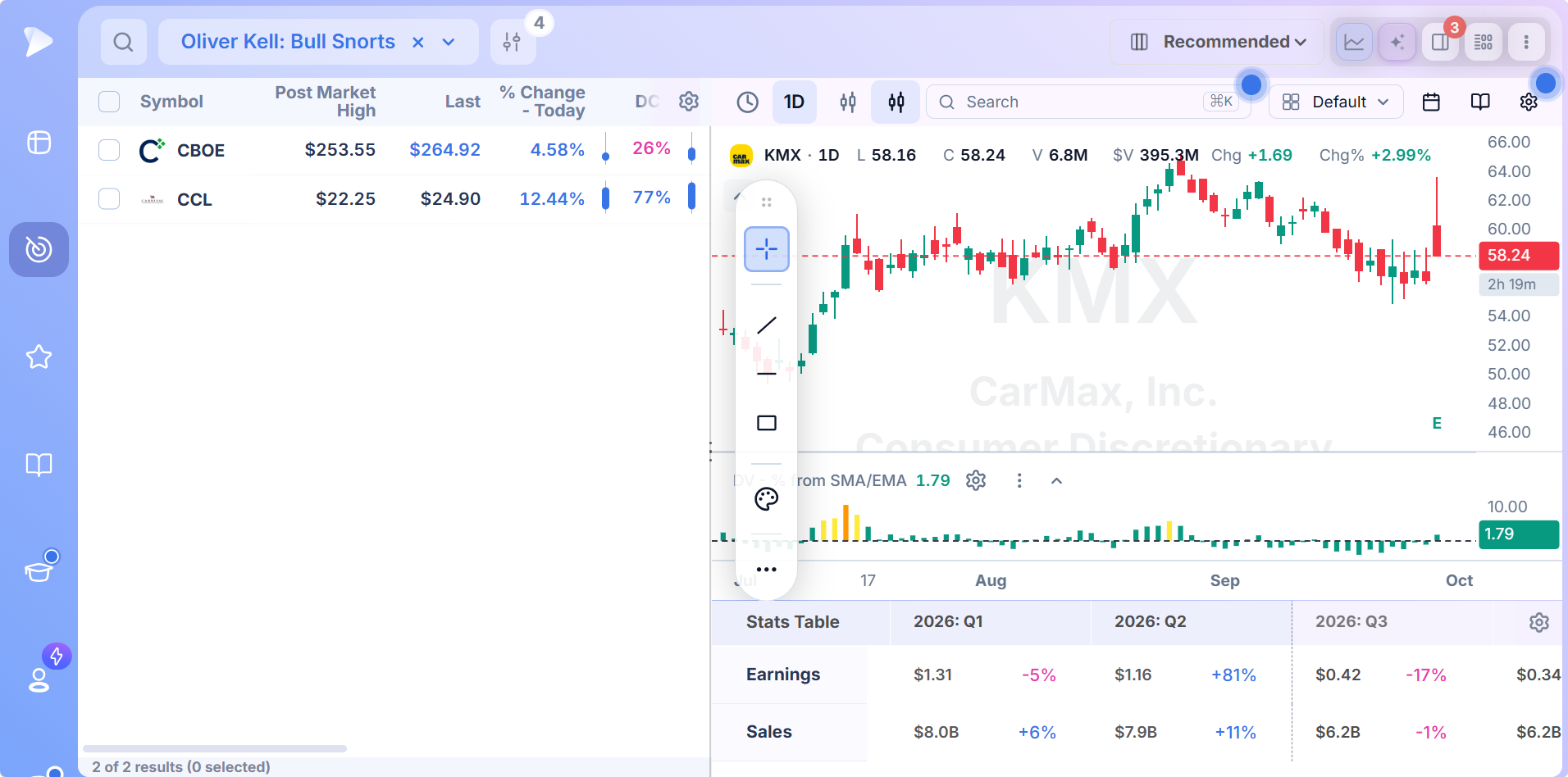
Task: Select the trend line drawing tool
Action: (x=767, y=325)
